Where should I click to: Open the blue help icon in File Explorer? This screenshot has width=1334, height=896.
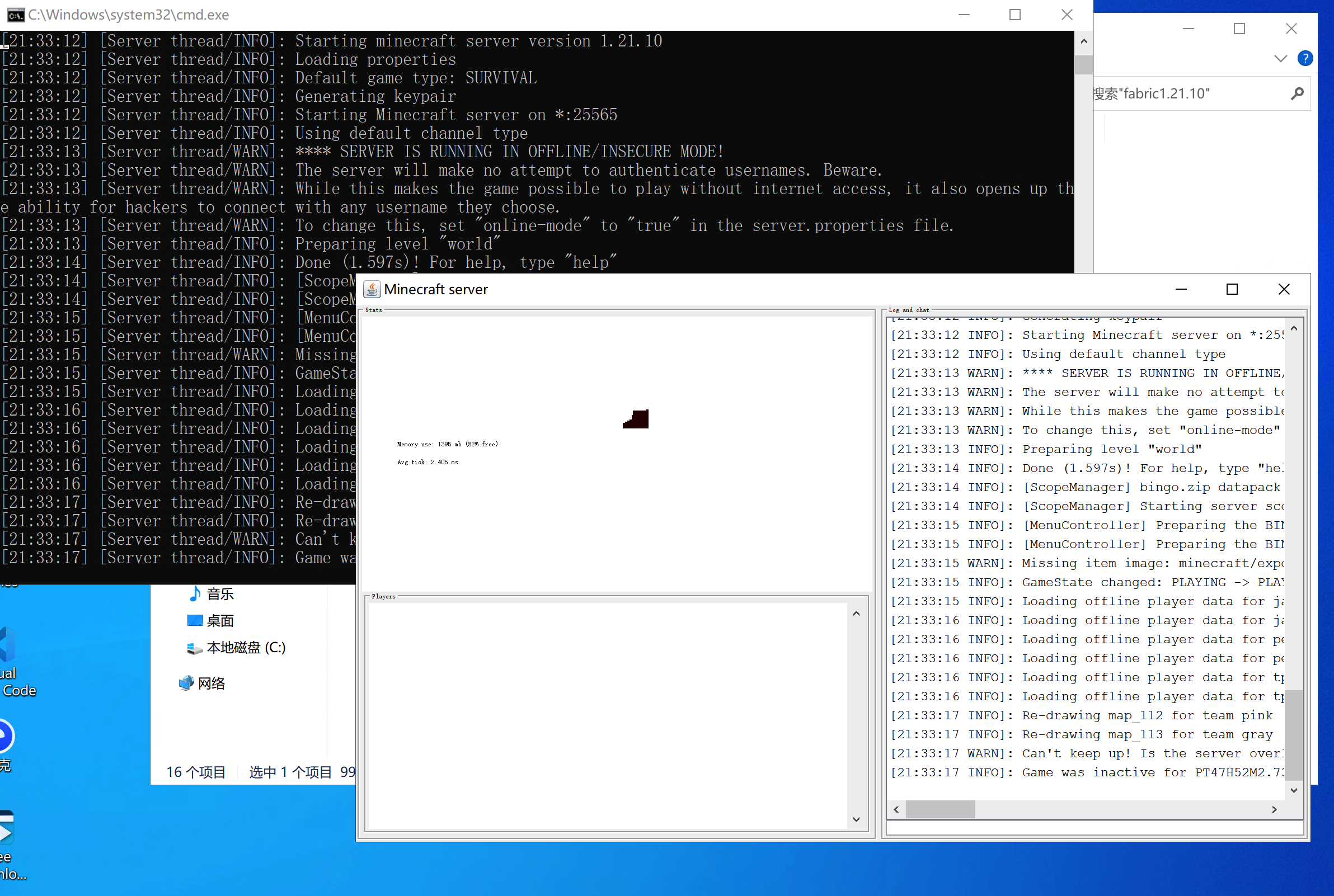[x=1305, y=58]
